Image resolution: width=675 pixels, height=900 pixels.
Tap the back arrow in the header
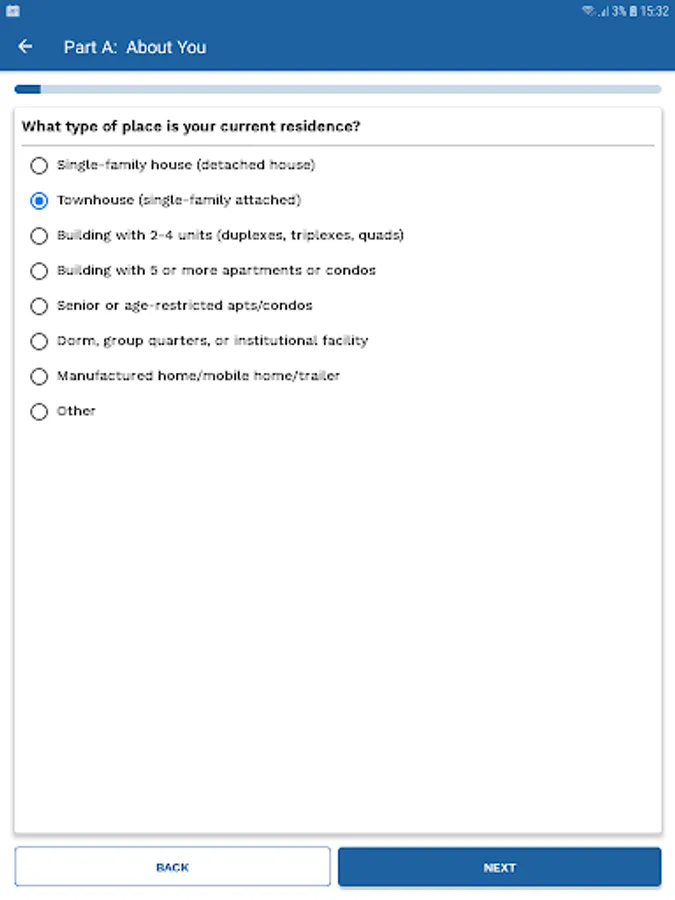tap(26, 47)
